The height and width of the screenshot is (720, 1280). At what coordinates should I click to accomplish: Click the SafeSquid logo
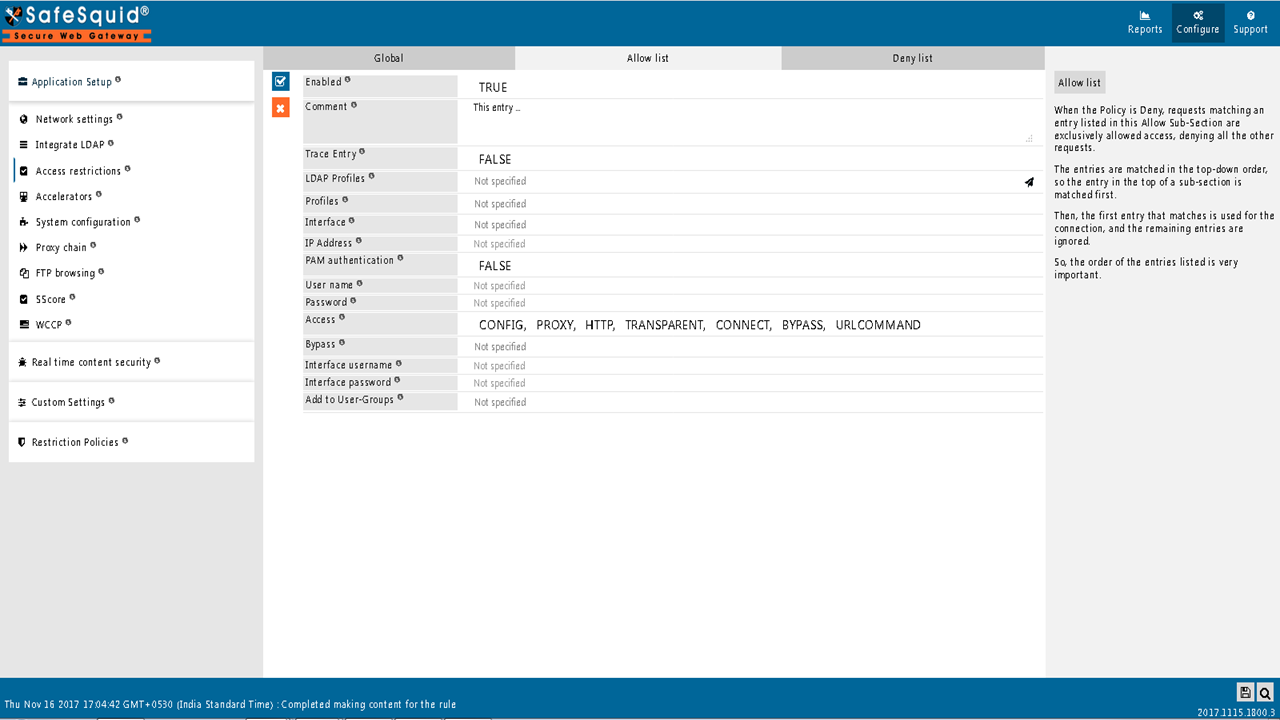pyautogui.click(x=77, y=23)
